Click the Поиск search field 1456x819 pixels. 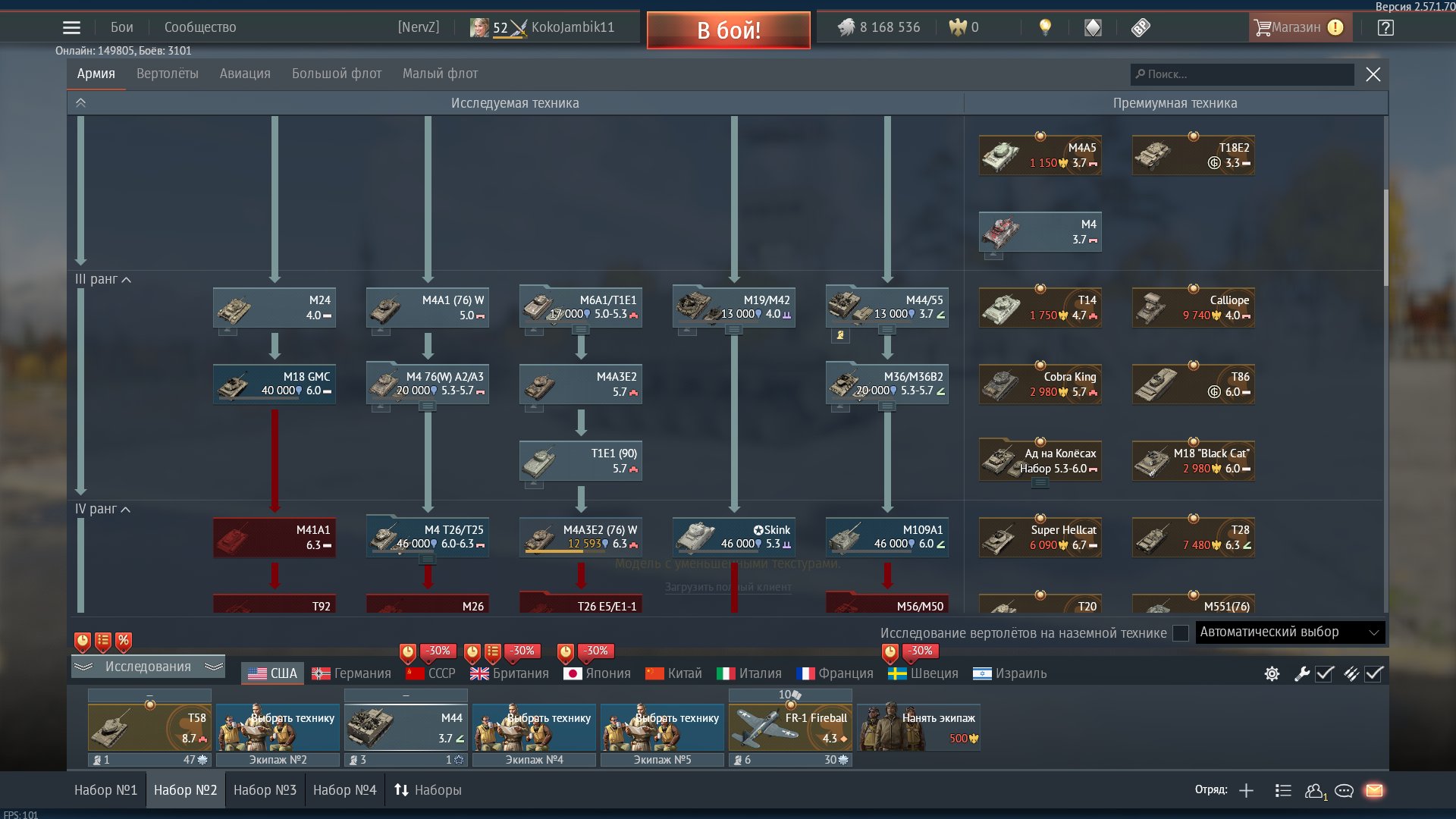[x=1242, y=74]
